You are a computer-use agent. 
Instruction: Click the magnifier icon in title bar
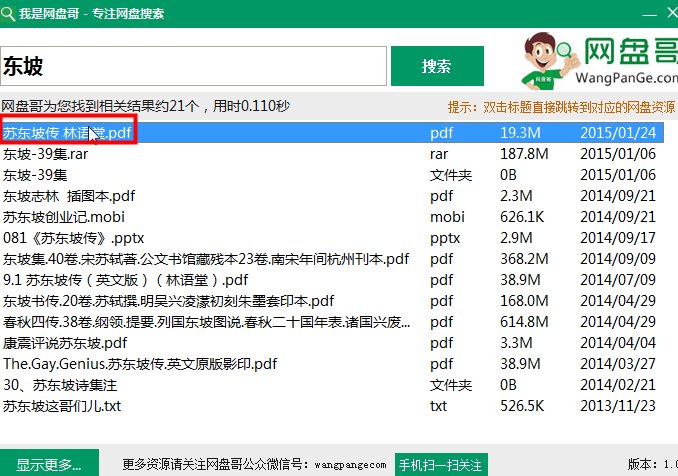(x=8, y=13)
